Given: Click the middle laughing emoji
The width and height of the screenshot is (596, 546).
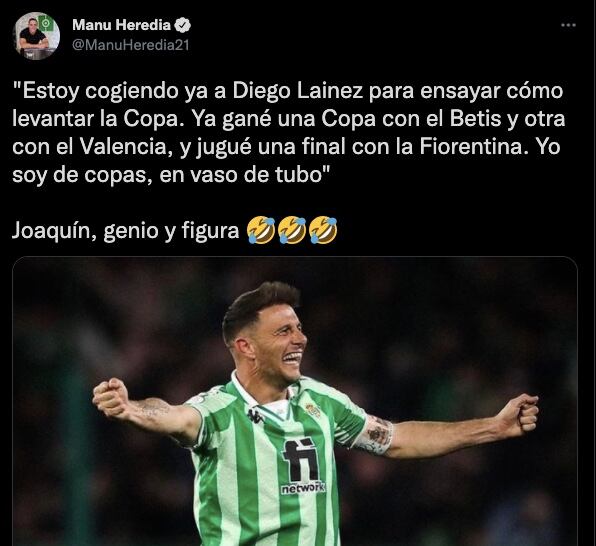Looking at the screenshot, I should tap(292, 230).
